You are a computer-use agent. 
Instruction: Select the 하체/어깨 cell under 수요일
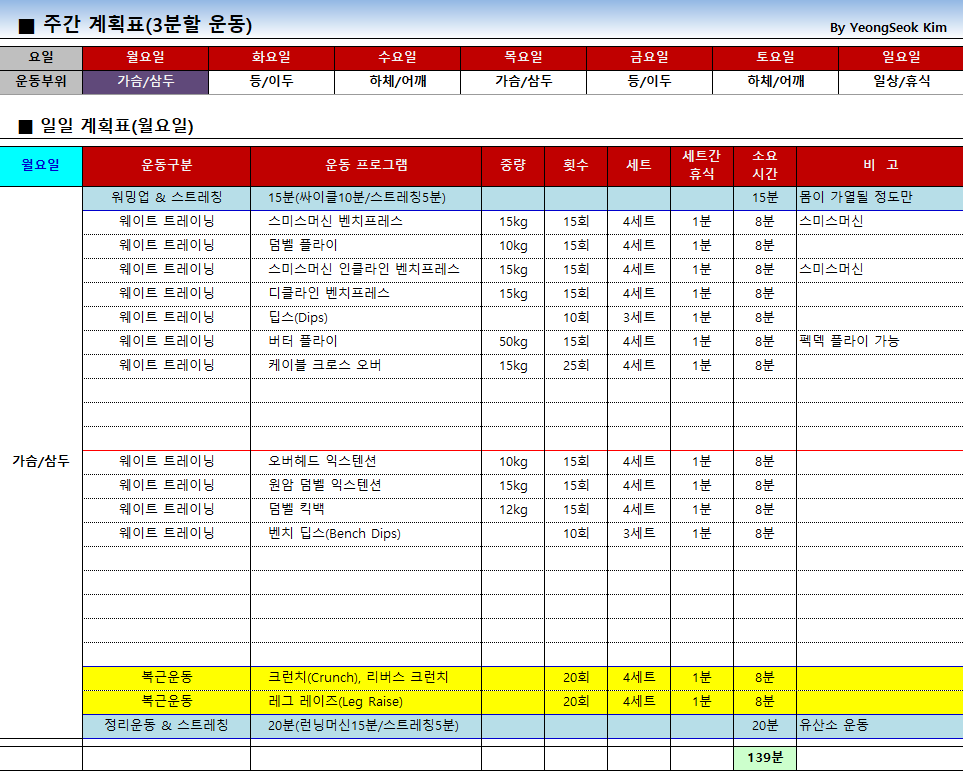397,82
